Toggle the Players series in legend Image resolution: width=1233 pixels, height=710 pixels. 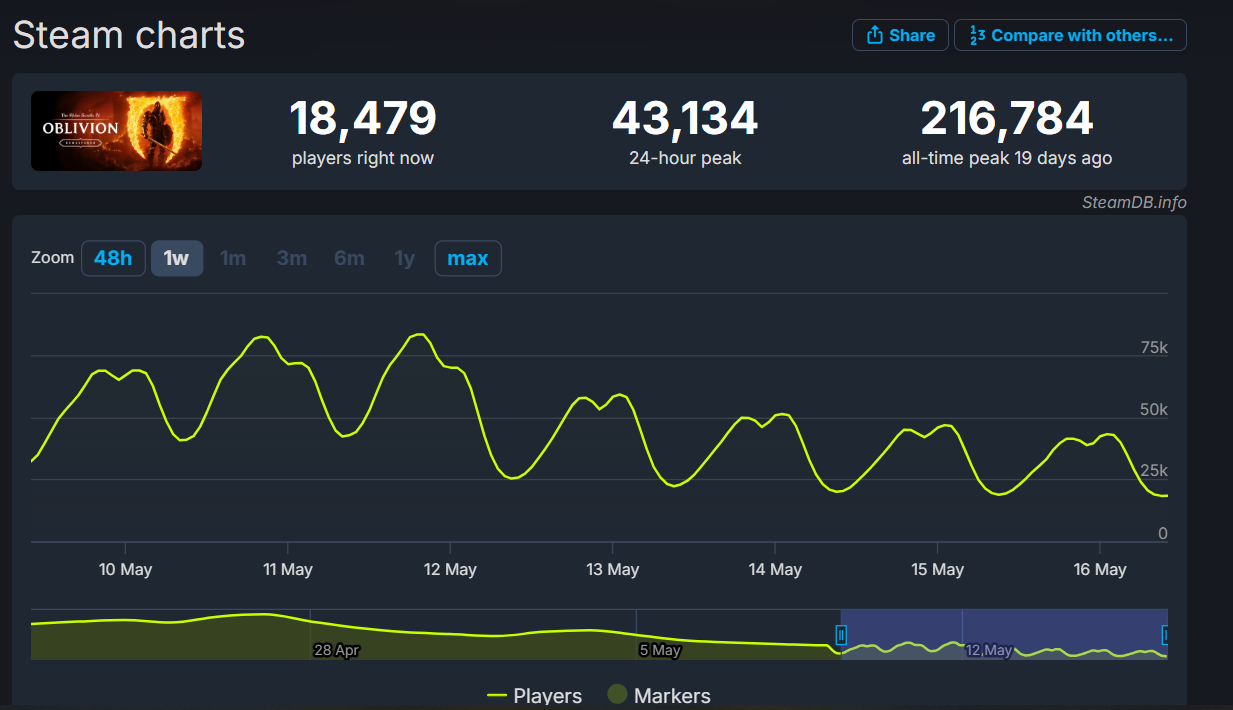[534, 695]
